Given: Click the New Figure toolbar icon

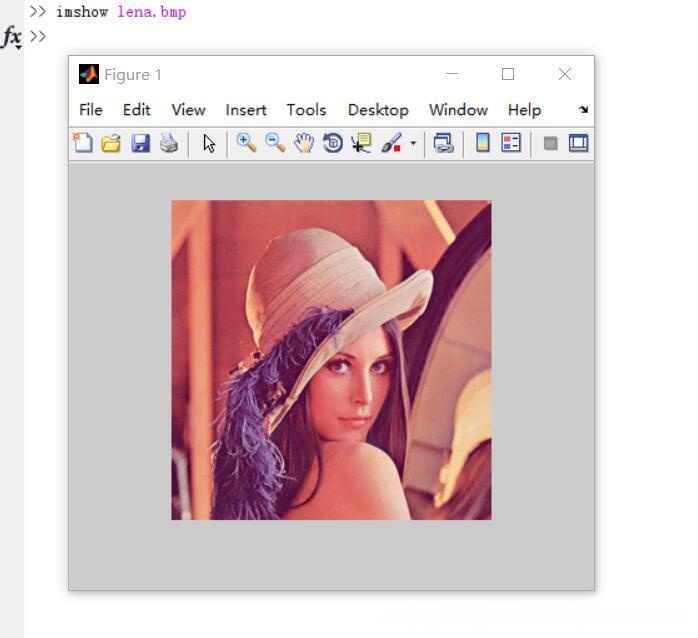Looking at the screenshot, I should (83, 143).
